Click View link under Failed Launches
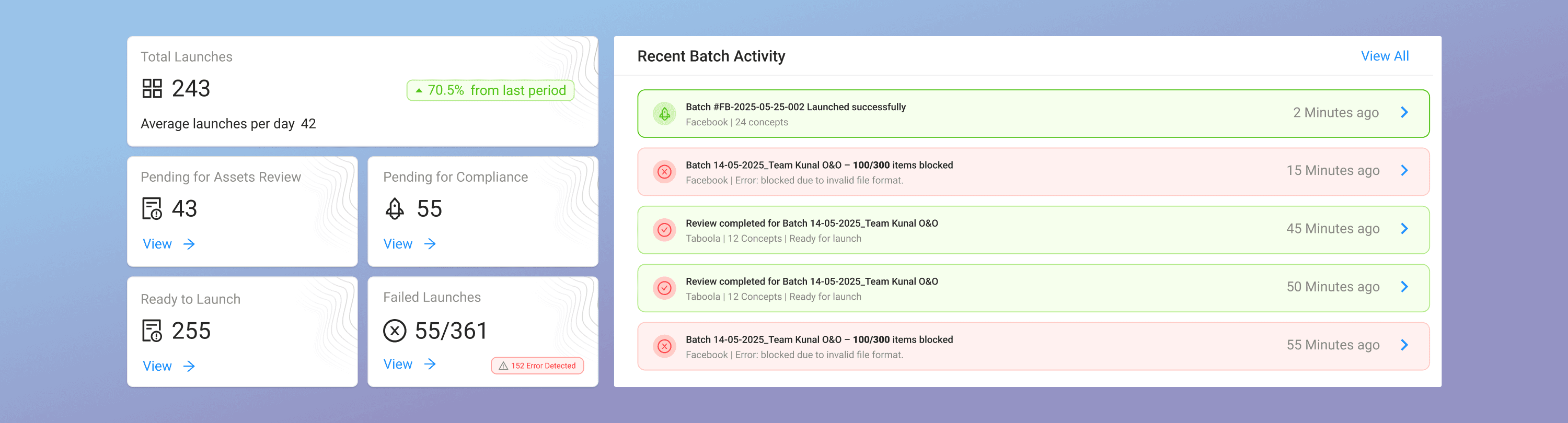The height and width of the screenshot is (423, 1568). point(397,364)
